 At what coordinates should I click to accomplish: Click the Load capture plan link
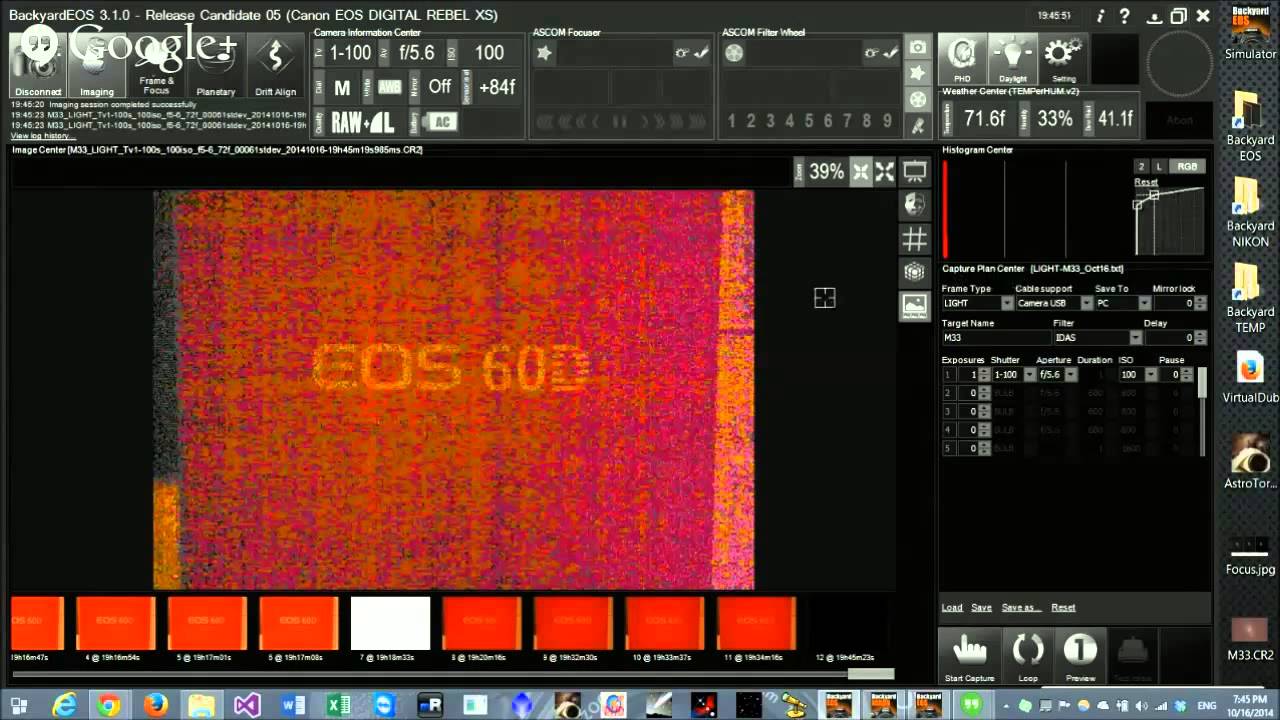[951, 607]
